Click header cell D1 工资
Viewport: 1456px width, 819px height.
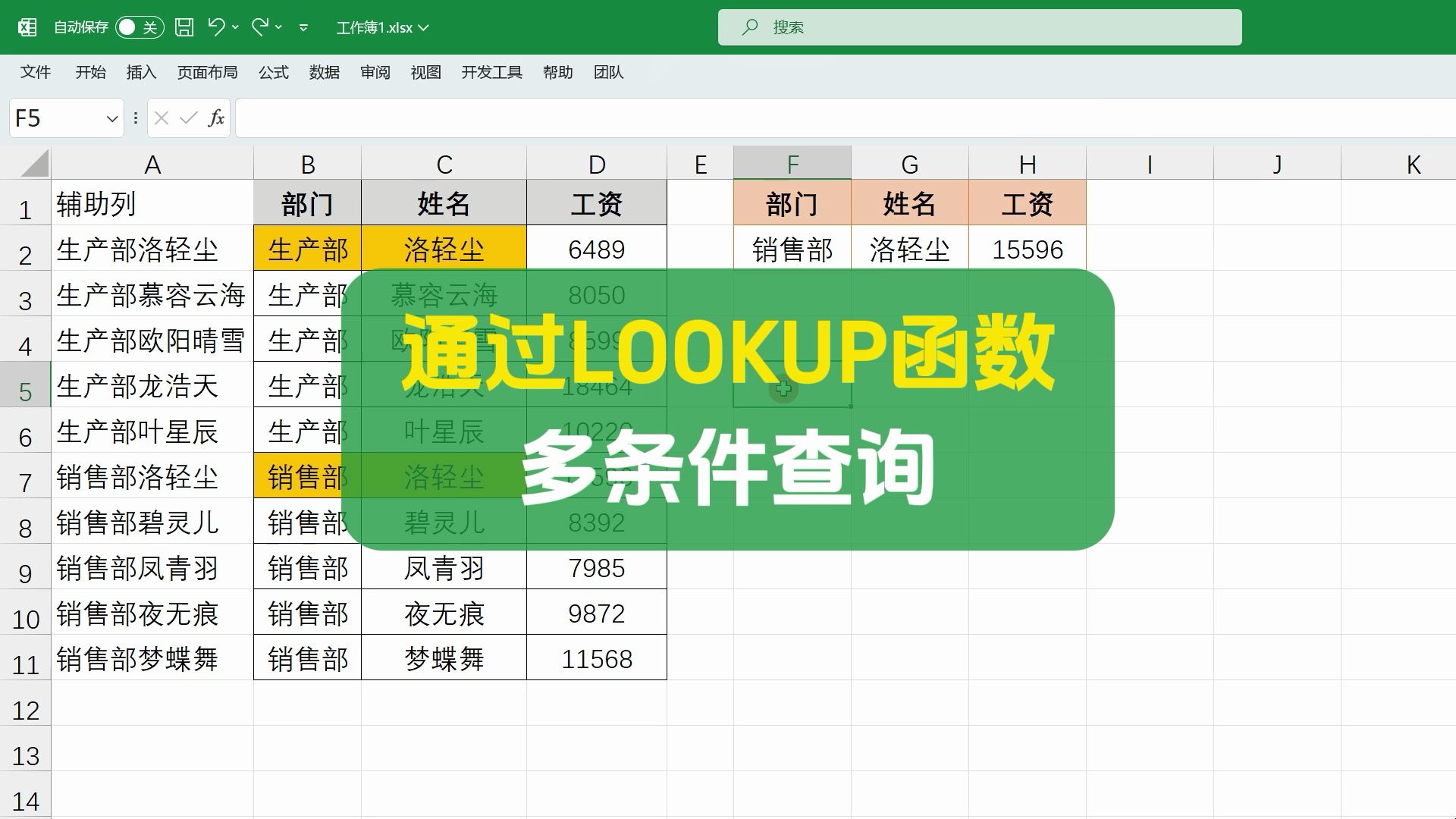pos(597,203)
